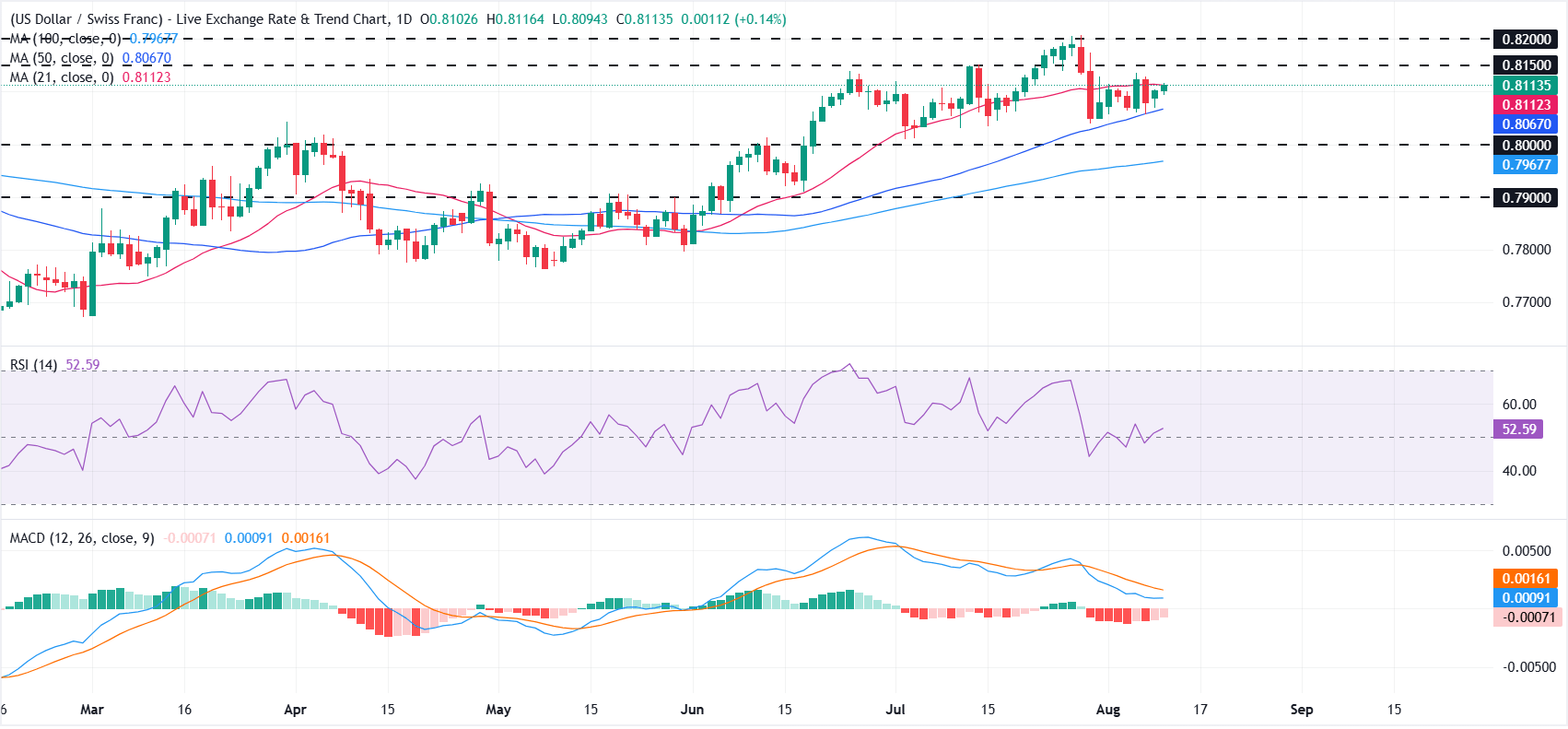Click the blue 0.00091 MACD axis tag
Image resolution: width=1568 pixels, height=729 pixels.
(x=1527, y=598)
